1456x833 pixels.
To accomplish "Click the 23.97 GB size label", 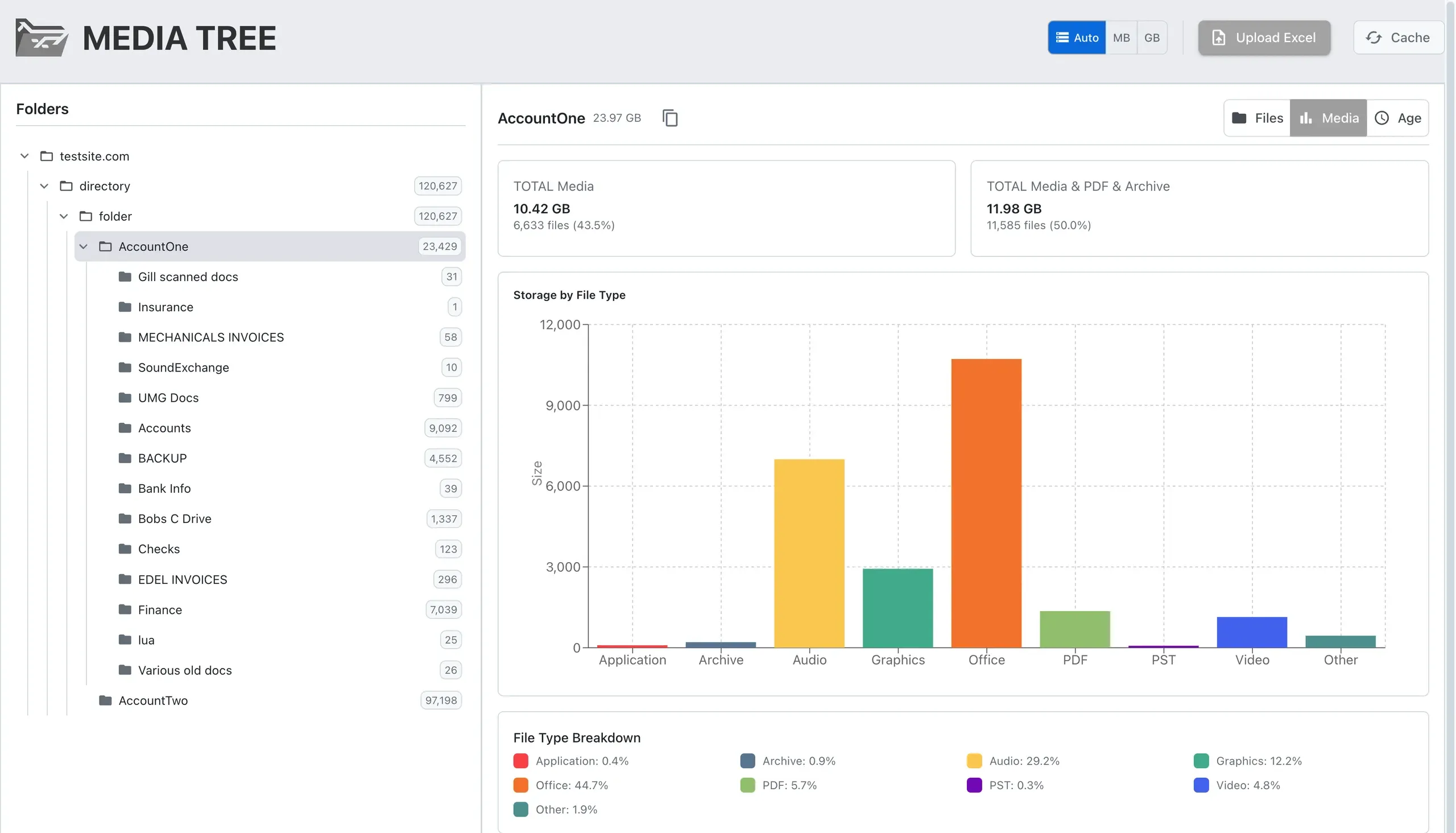I will coord(617,118).
